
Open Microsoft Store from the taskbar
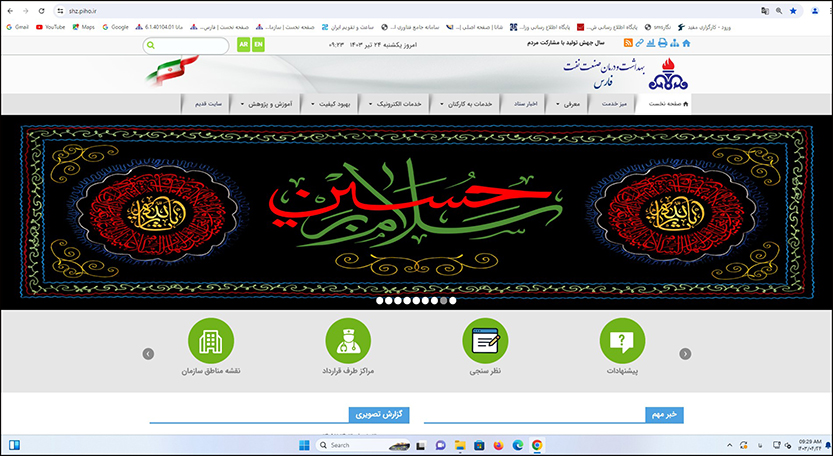coord(479,445)
